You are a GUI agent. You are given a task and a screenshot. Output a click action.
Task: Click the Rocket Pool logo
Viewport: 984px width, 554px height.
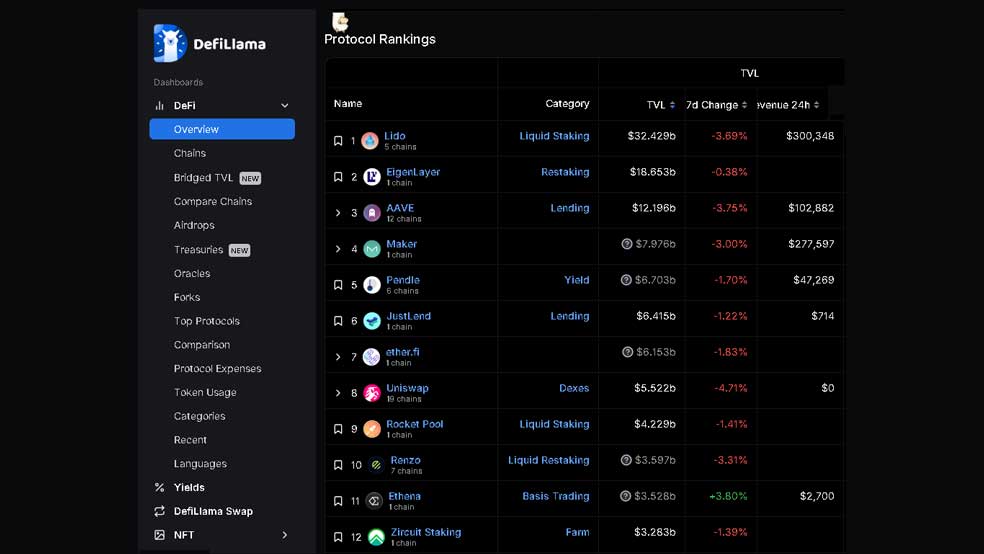click(x=372, y=429)
